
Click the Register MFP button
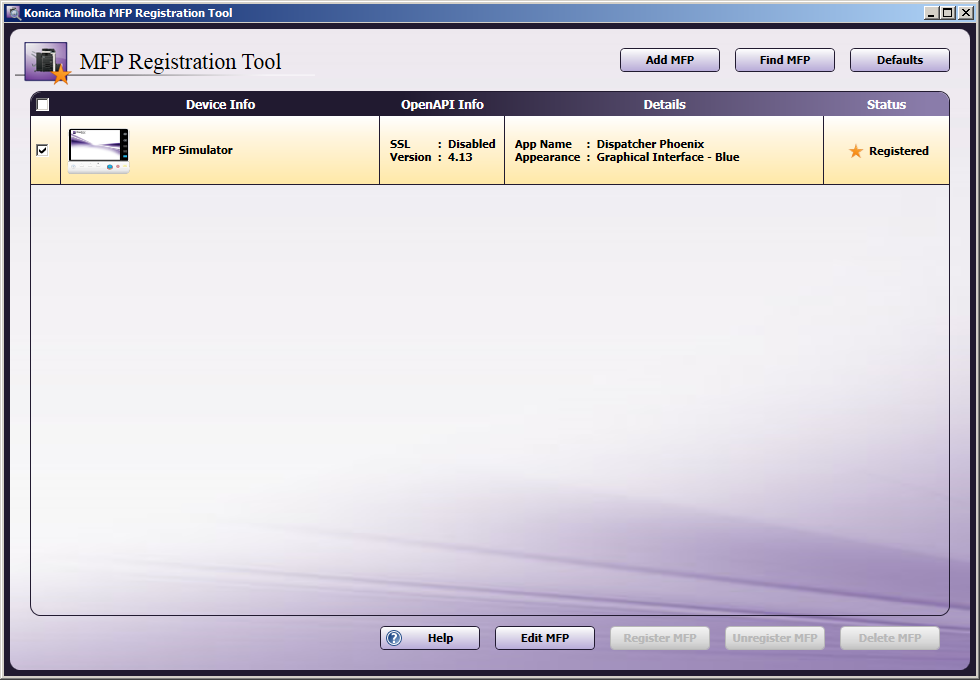pyautogui.click(x=659, y=638)
